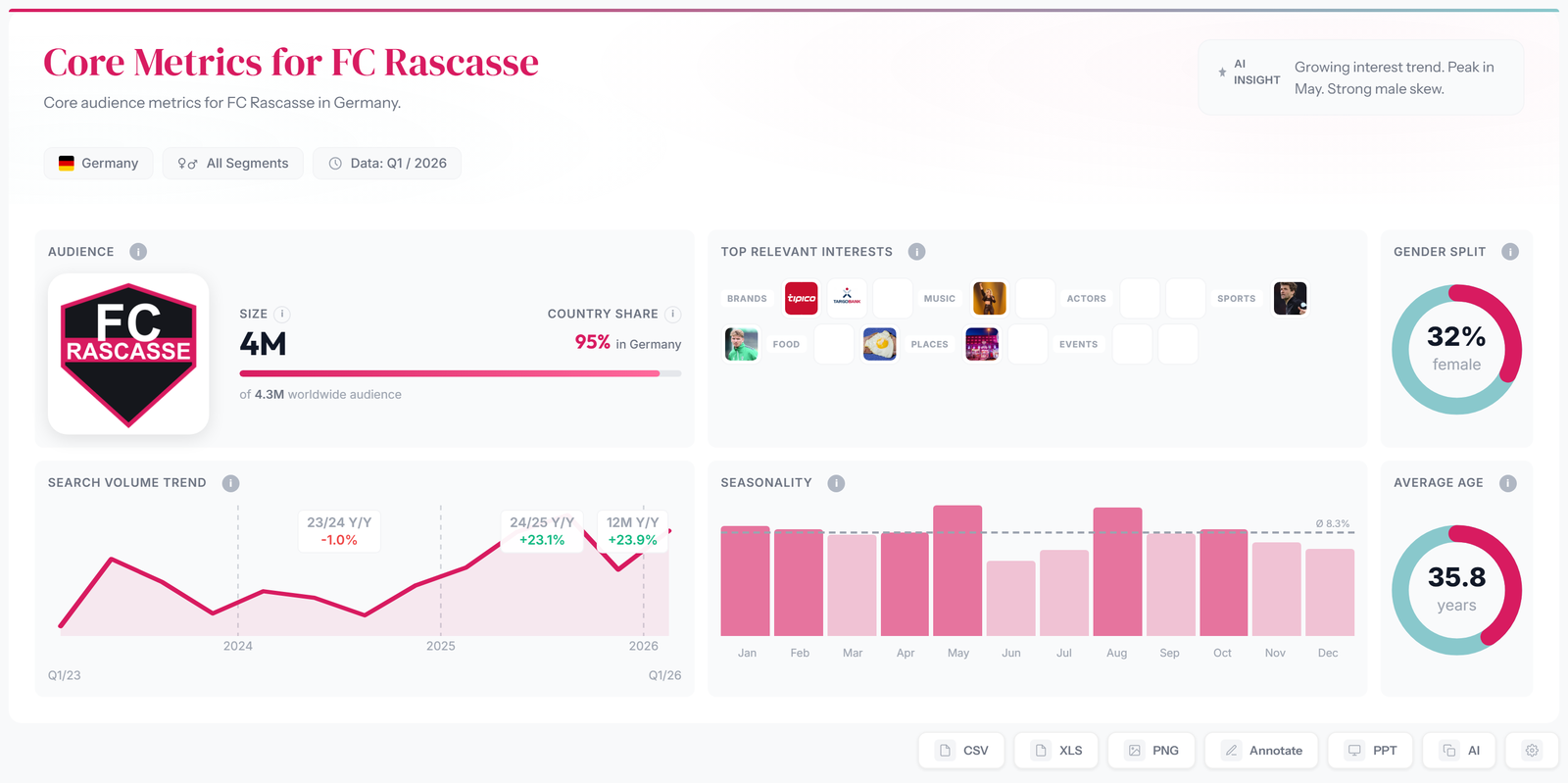The image size is (1568, 783).
Task: Export the dashboard as PNG
Action: (x=1151, y=751)
